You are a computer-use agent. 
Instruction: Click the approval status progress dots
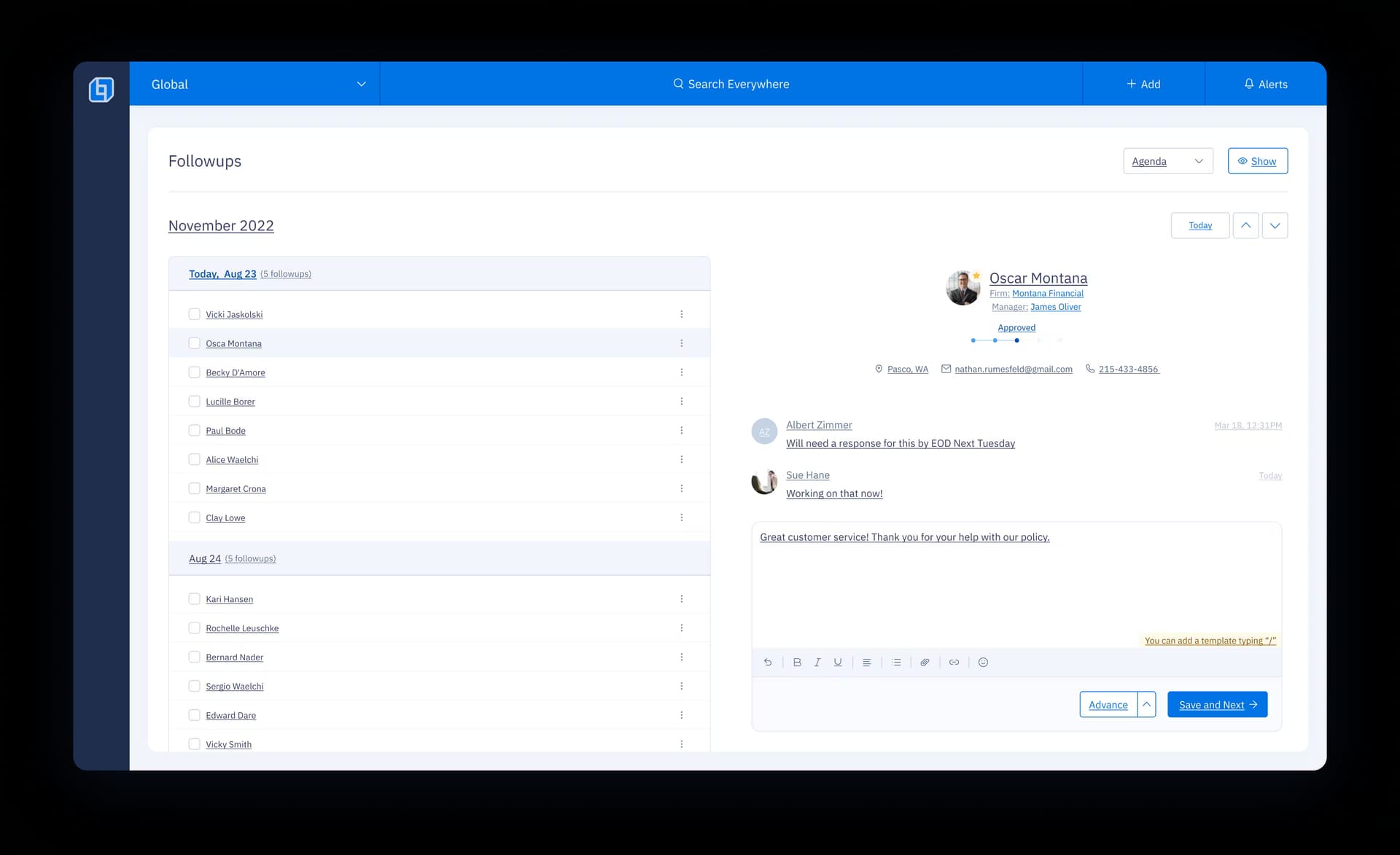click(x=1016, y=340)
